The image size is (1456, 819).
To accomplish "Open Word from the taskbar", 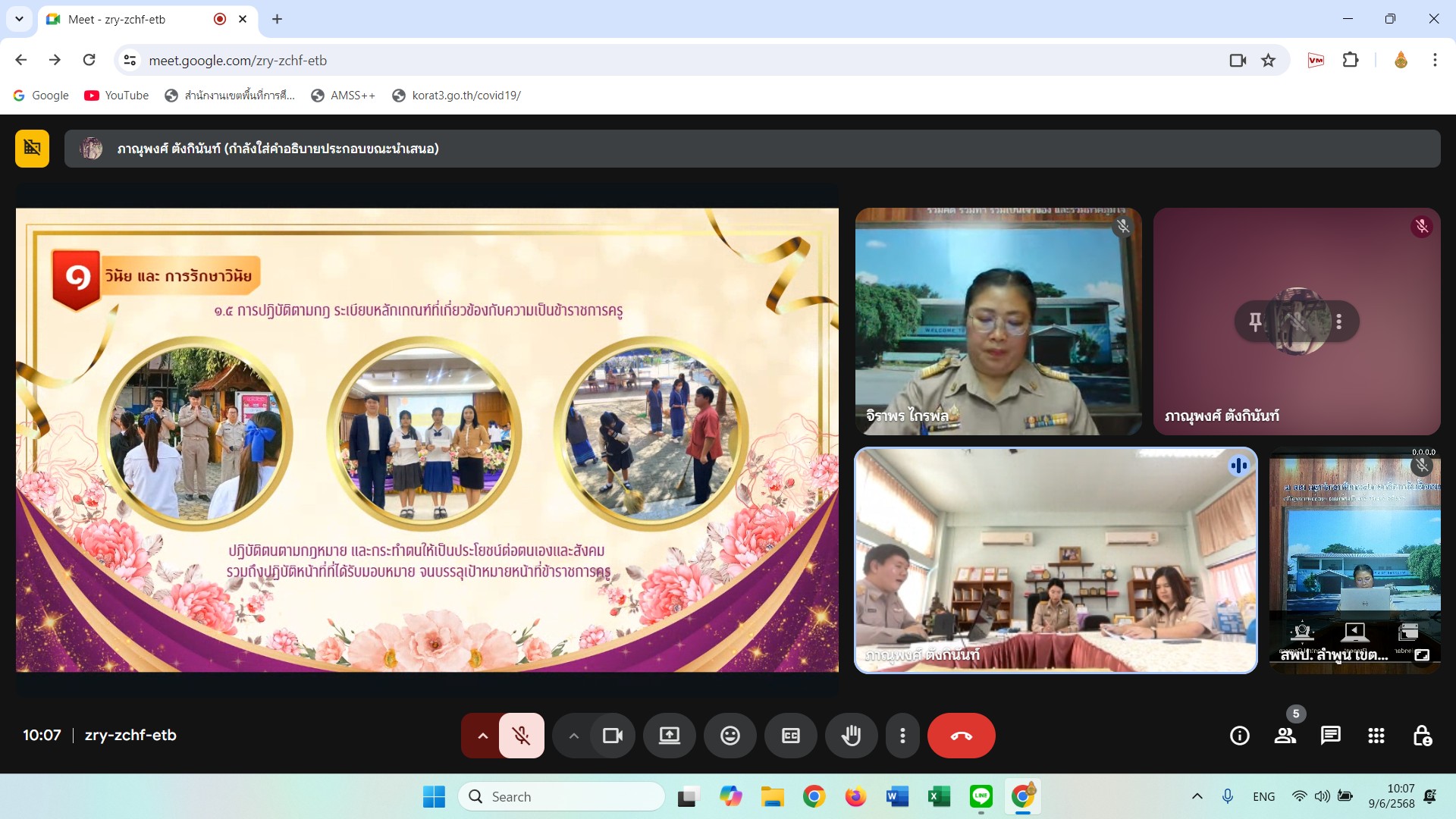I will coord(897,797).
